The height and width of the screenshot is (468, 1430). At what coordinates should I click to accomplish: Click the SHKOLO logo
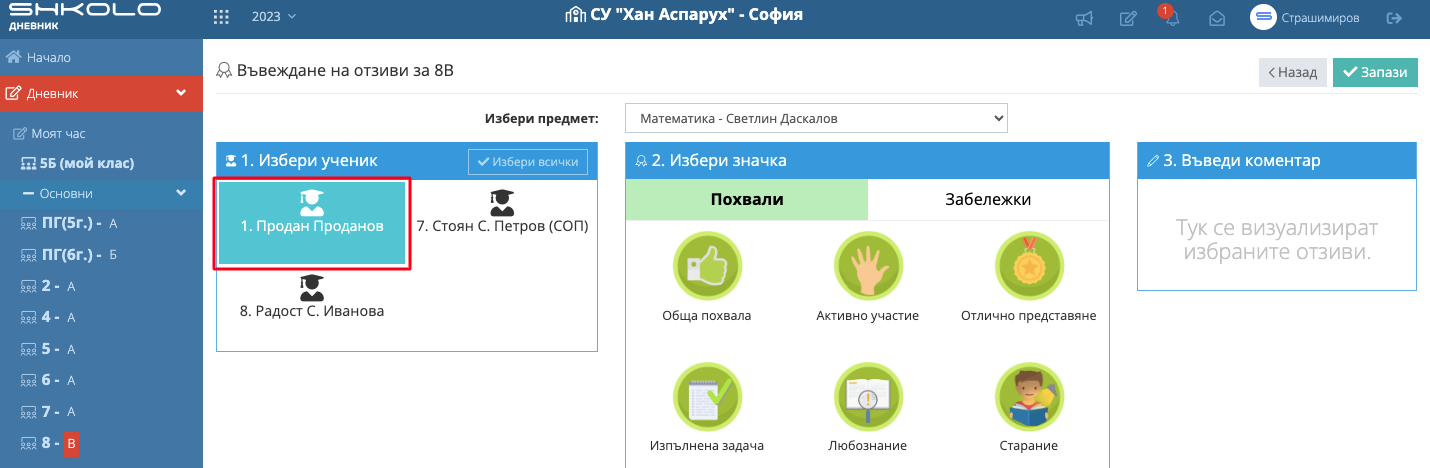84,16
